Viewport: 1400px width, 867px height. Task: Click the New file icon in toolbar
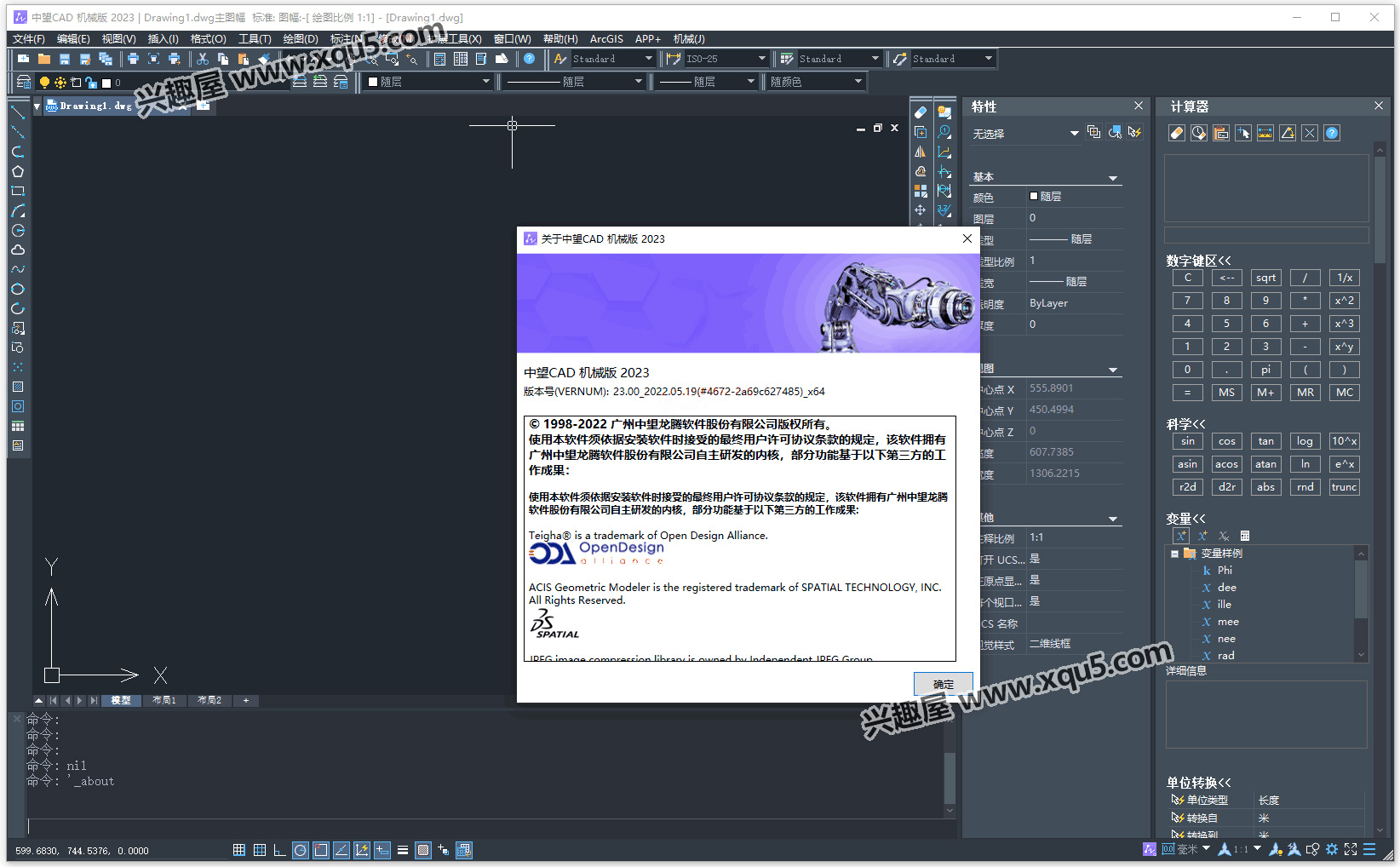coord(24,59)
